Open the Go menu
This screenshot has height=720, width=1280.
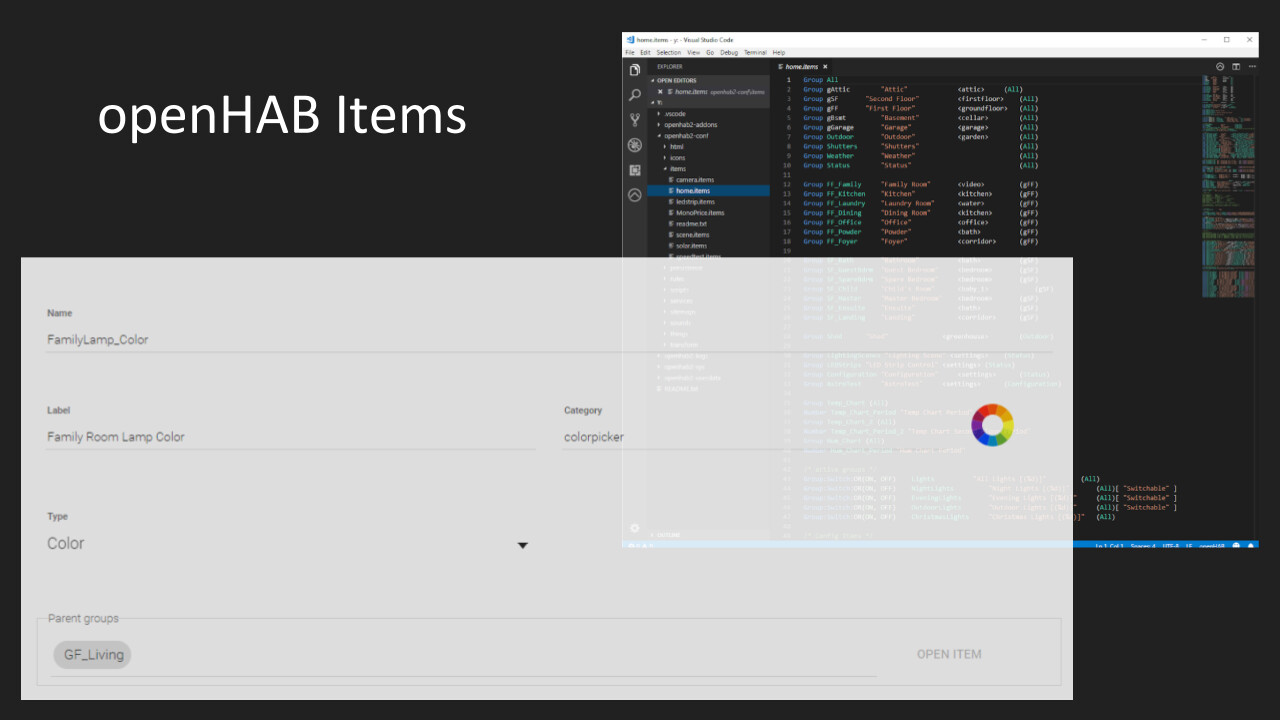coord(710,52)
